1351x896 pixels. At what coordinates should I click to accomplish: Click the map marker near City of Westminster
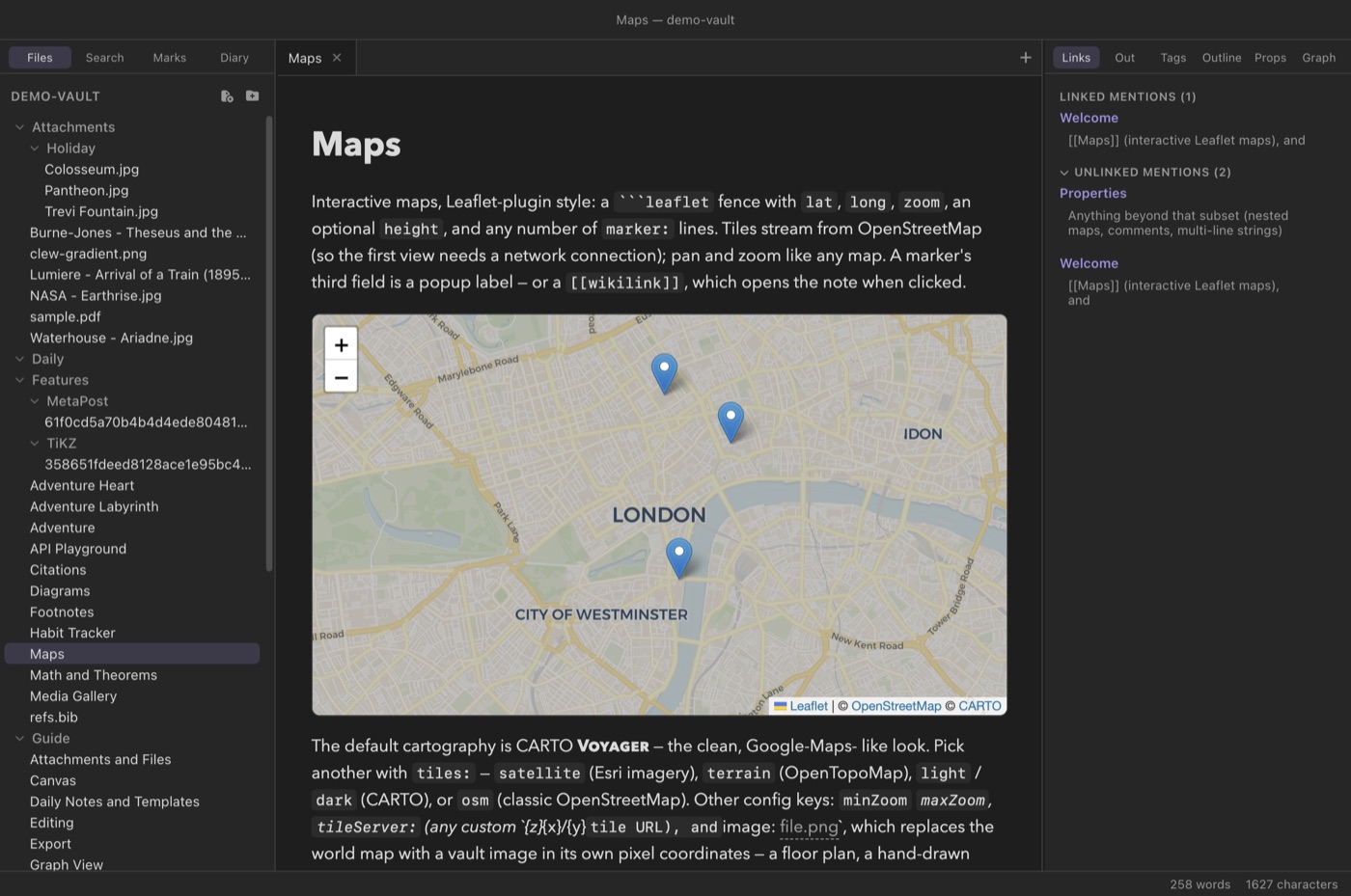coord(679,557)
